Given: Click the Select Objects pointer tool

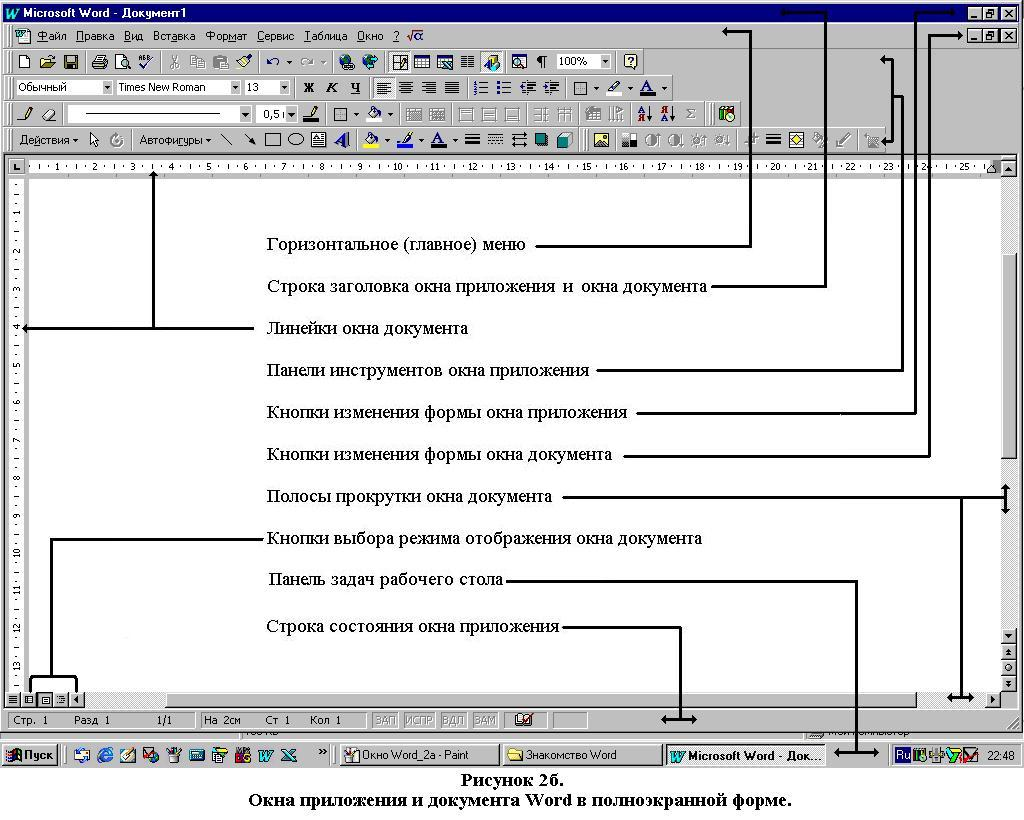Looking at the screenshot, I should coord(94,140).
